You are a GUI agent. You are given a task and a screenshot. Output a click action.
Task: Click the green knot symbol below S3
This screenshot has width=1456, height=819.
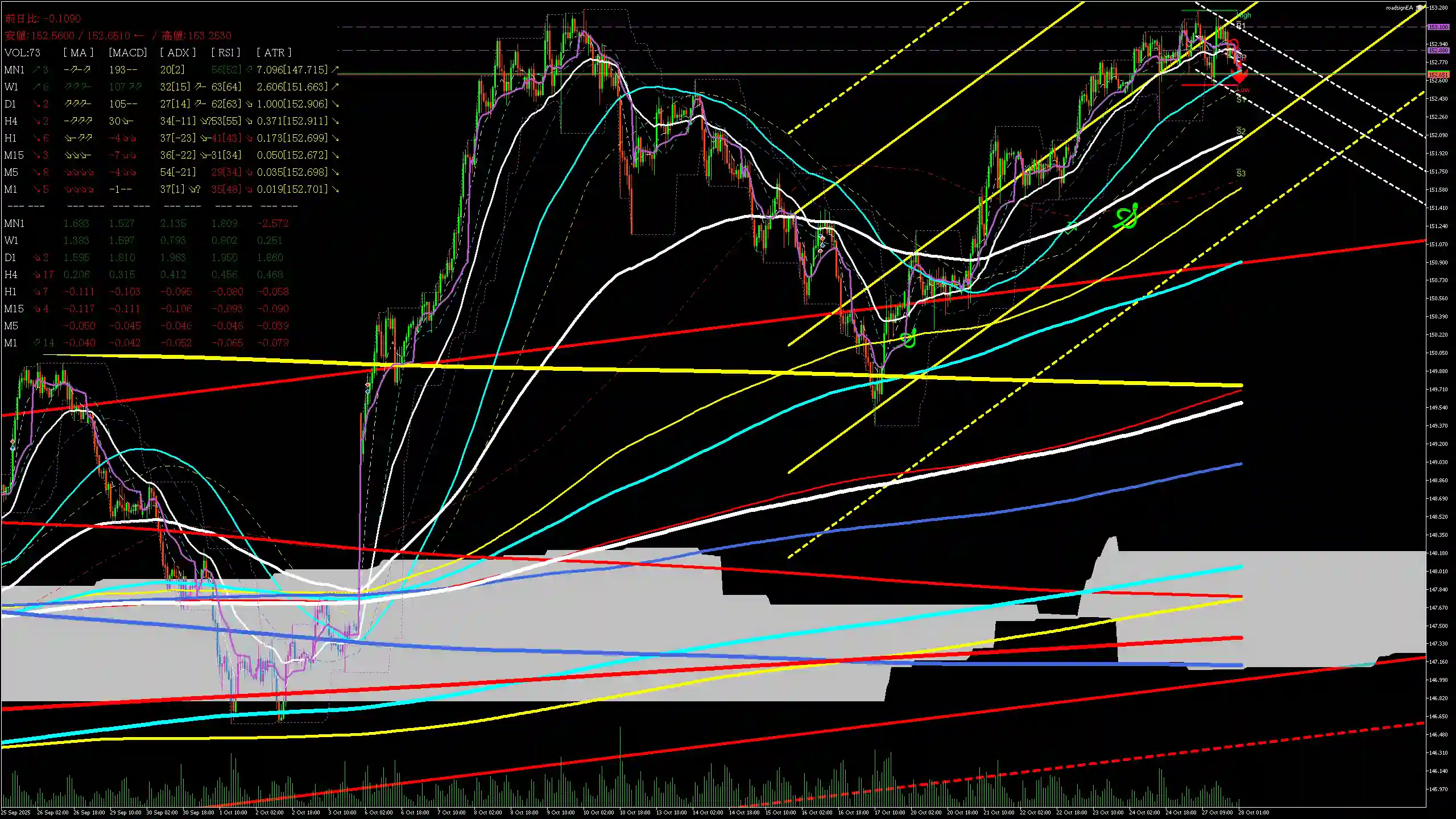(x=1127, y=217)
